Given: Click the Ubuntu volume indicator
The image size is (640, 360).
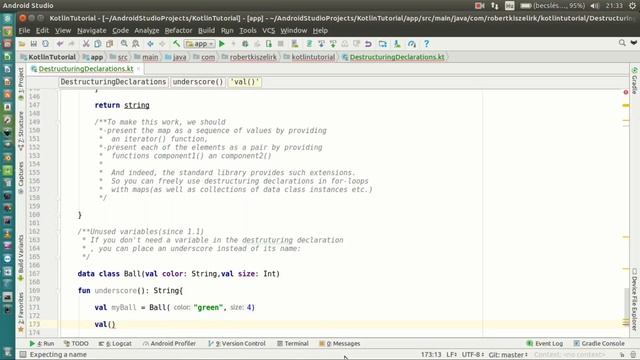Looking at the screenshot, I should point(595,6).
